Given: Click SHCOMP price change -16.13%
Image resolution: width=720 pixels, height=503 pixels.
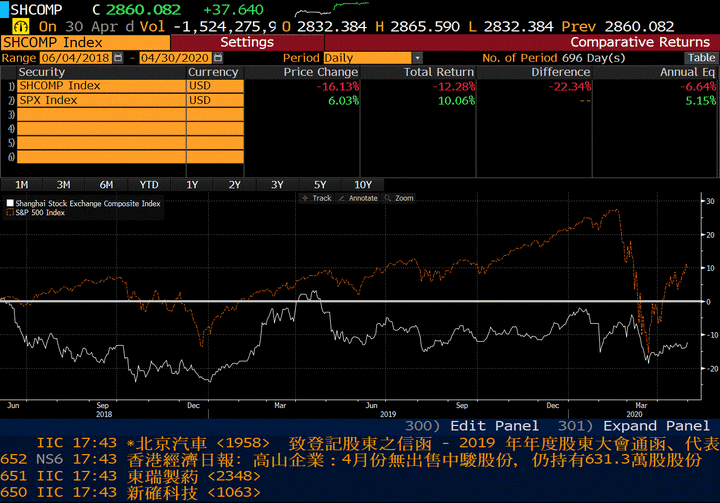Looking at the screenshot, I should click(x=340, y=86).
